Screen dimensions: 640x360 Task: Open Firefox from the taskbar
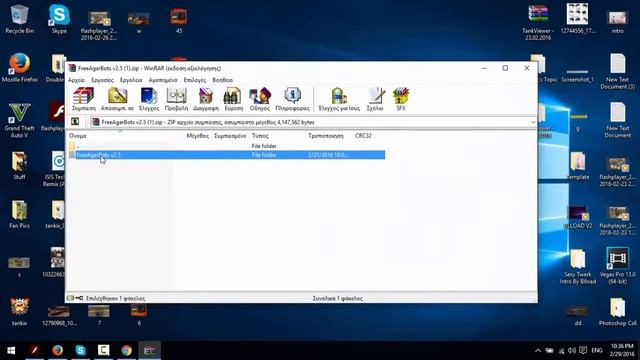(x=58, y=350)
